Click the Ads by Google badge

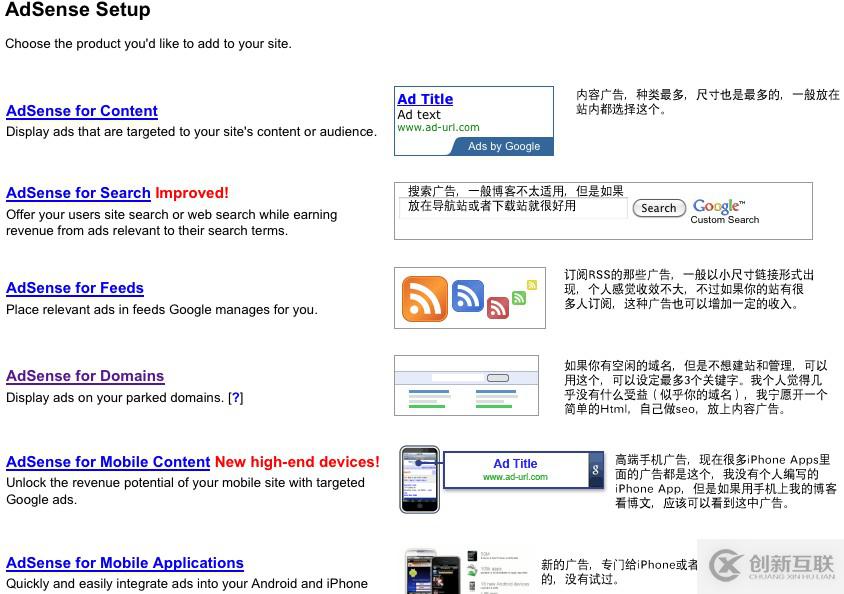(504, 146)
